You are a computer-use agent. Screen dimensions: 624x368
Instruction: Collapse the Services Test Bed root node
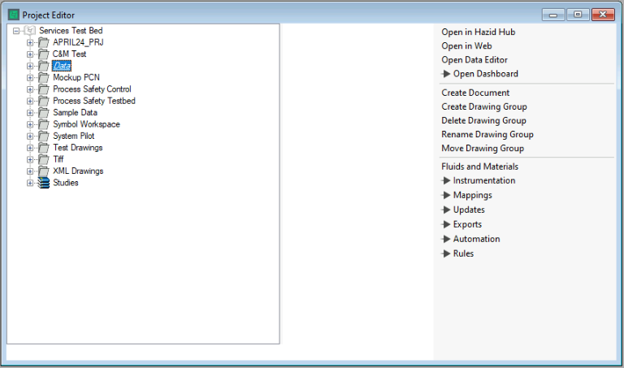(16, 31)
